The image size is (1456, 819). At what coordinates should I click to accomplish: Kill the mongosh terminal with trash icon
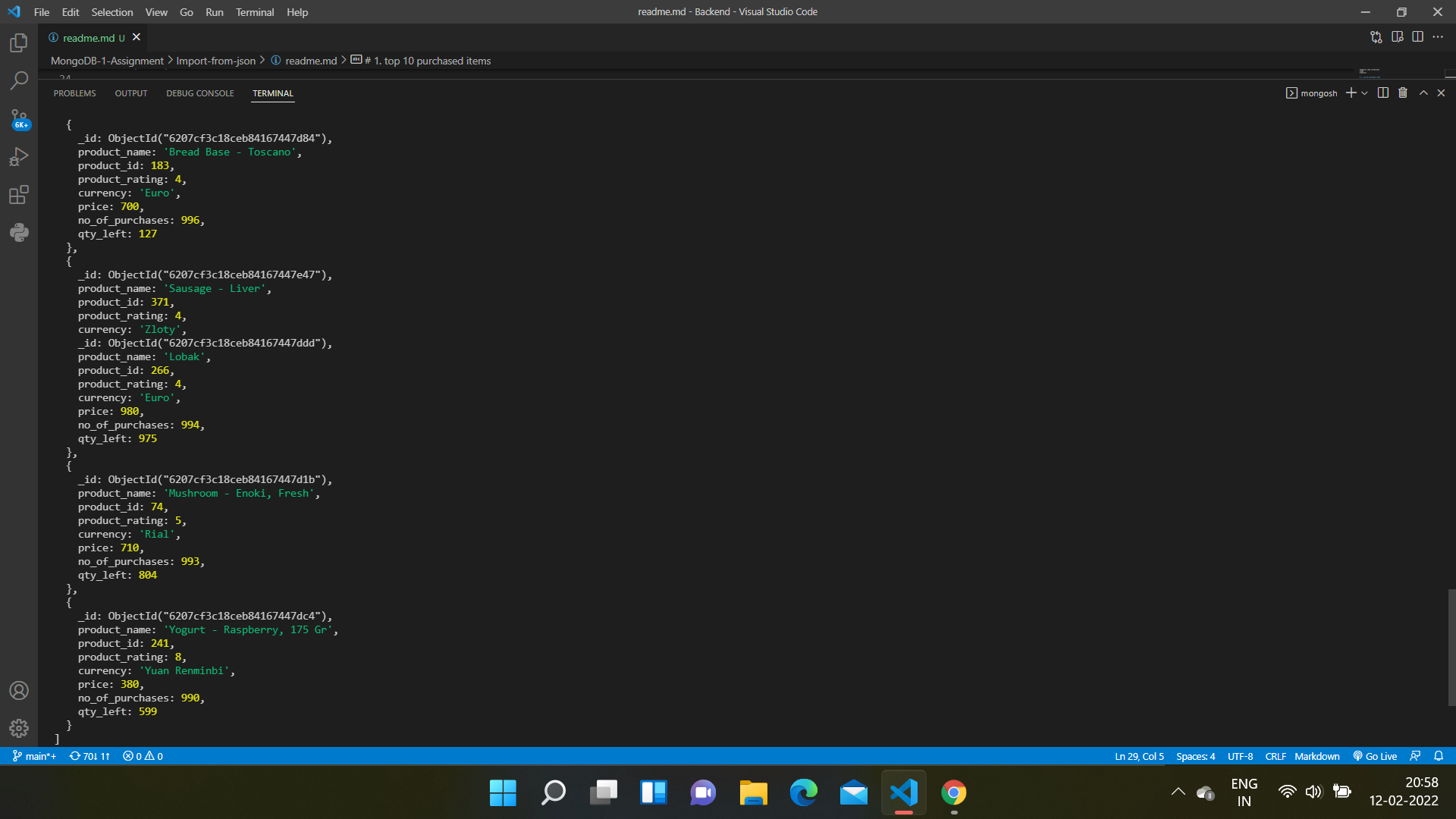tap(1402, 93)
